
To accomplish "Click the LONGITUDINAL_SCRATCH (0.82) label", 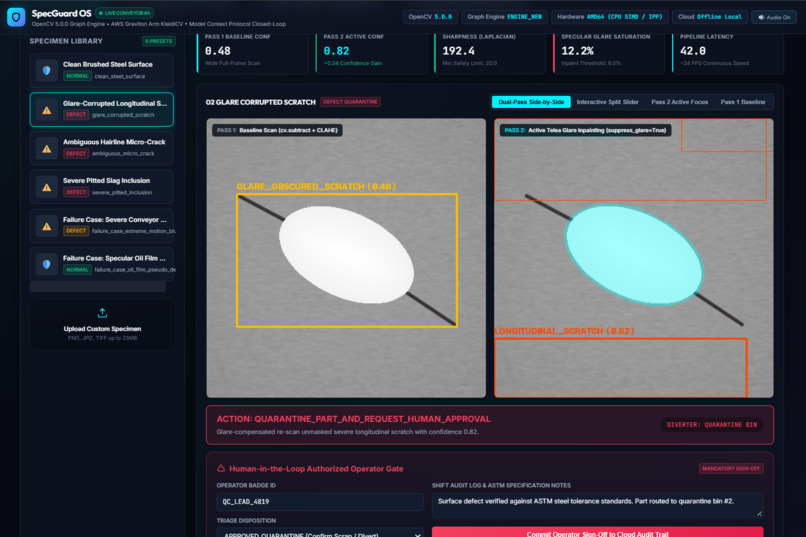I will pos(564,331).
